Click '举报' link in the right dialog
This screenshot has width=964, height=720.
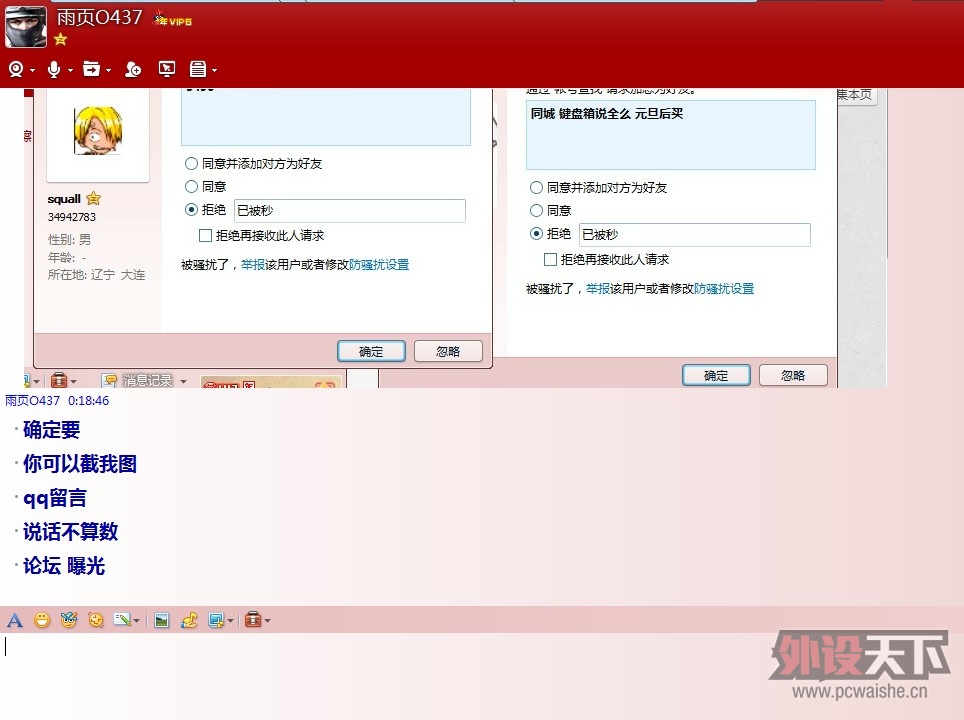[598, 288]
